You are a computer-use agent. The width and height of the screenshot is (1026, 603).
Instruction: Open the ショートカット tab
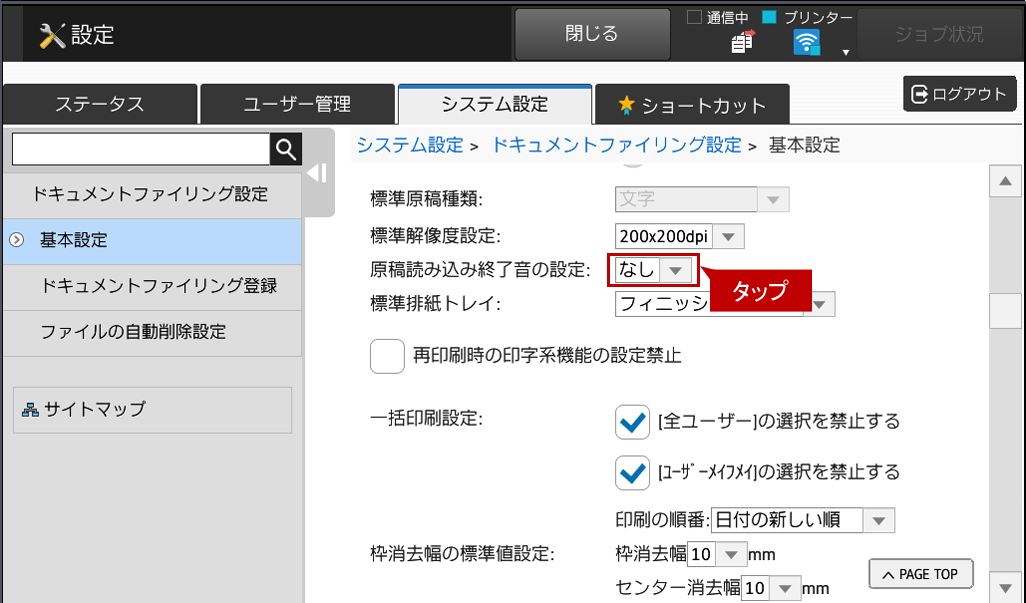(692, 105)
